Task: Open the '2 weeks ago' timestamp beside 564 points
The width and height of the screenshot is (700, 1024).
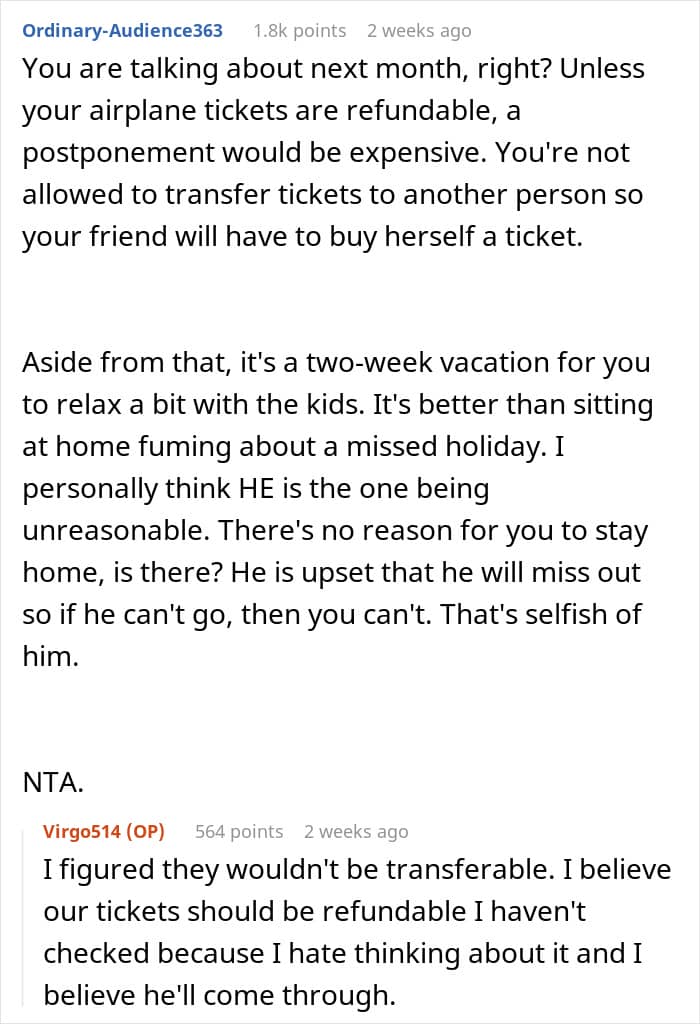Action: coord(356,831)
